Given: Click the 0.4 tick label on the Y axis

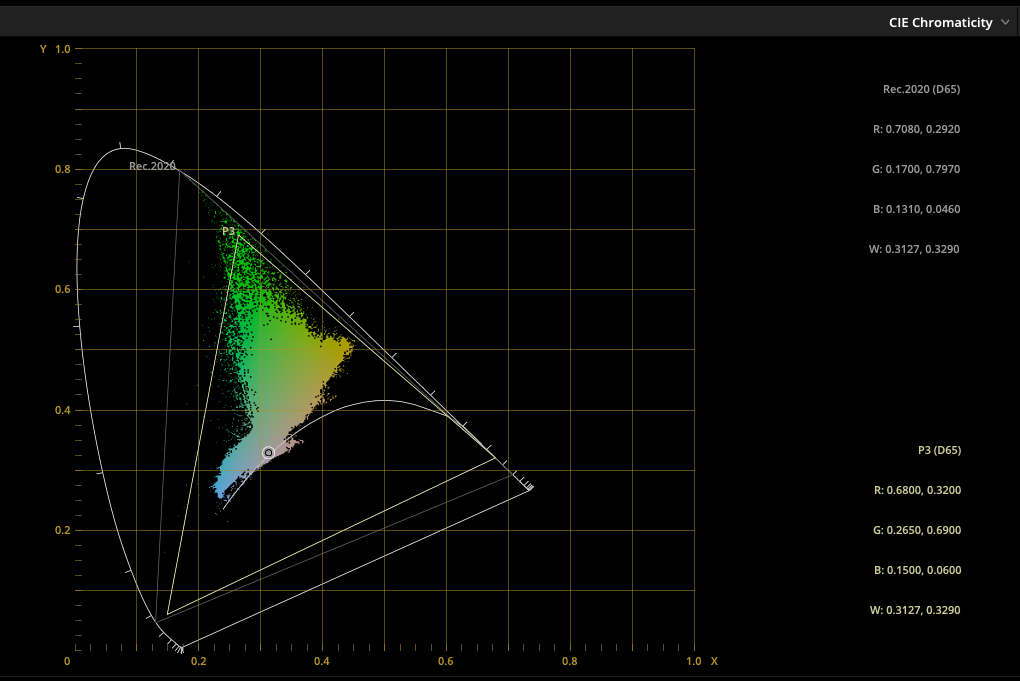Looking at the screenshot, I should pos(62,410).
